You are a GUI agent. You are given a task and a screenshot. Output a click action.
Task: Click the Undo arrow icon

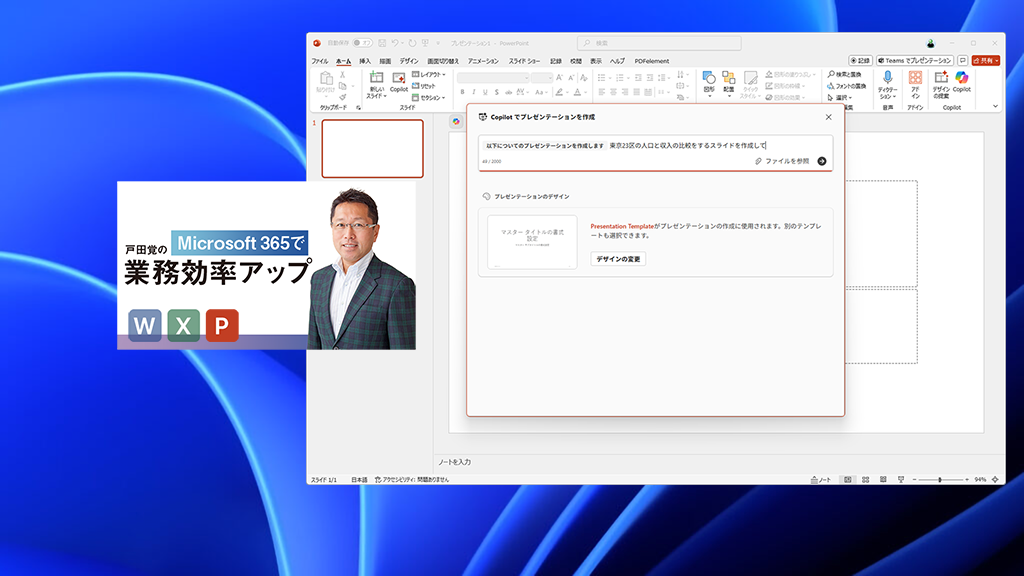(395, 43)
